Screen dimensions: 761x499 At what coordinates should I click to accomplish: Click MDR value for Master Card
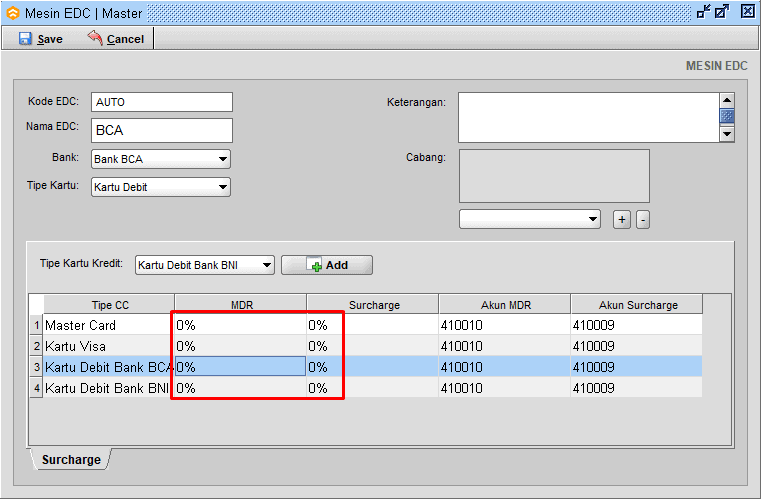coord(241,325)
